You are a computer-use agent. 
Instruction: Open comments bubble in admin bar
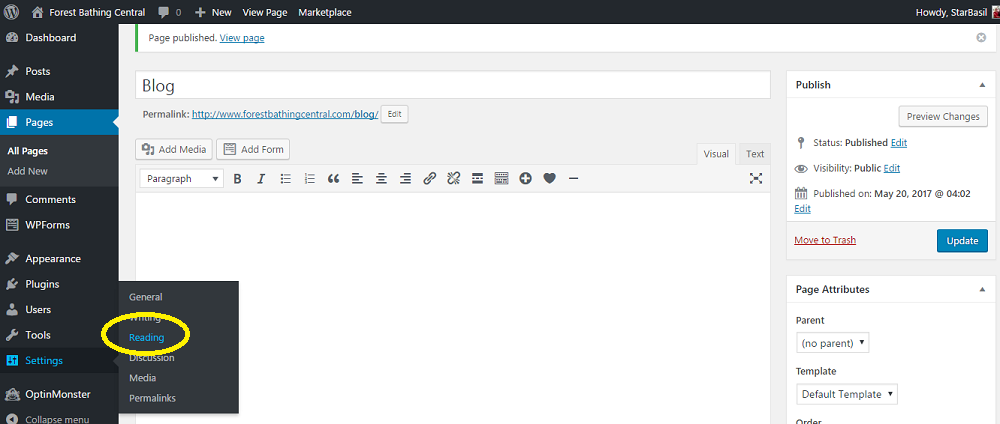[170, 12]
